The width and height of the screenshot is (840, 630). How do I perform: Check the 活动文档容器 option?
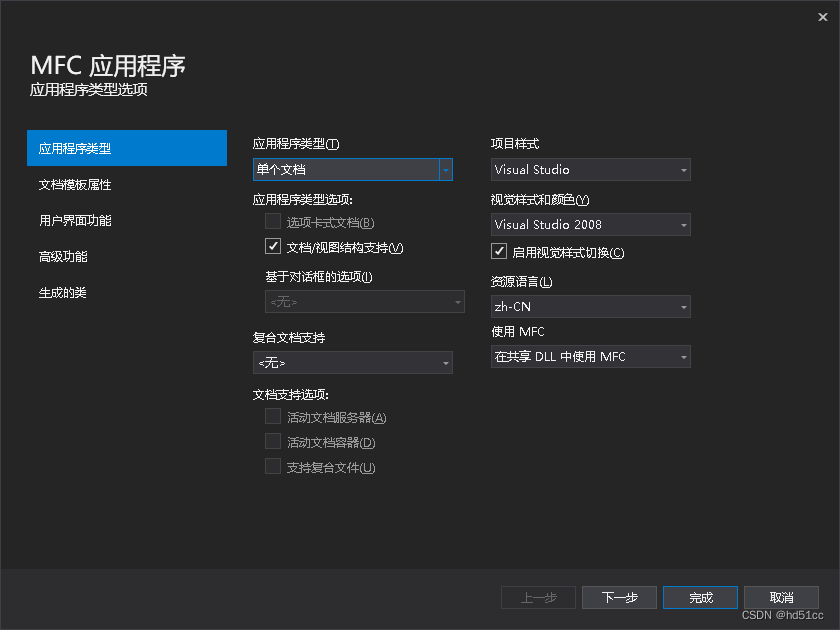click(x=273, y=441)
